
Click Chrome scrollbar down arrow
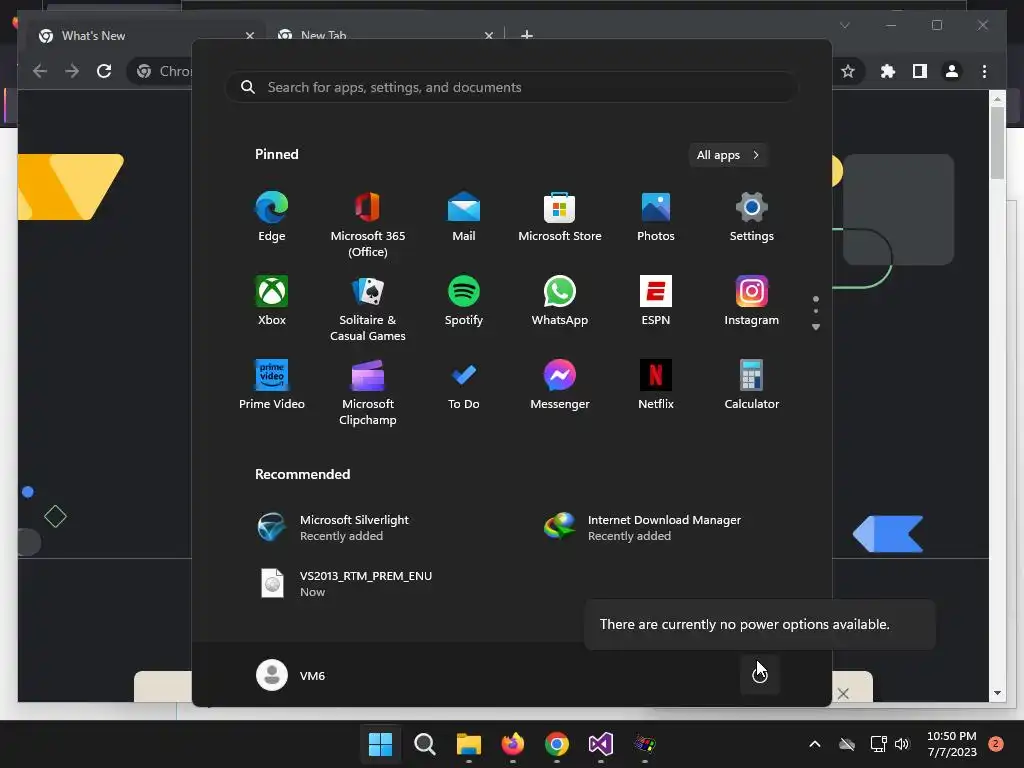(x=997, y=693)
